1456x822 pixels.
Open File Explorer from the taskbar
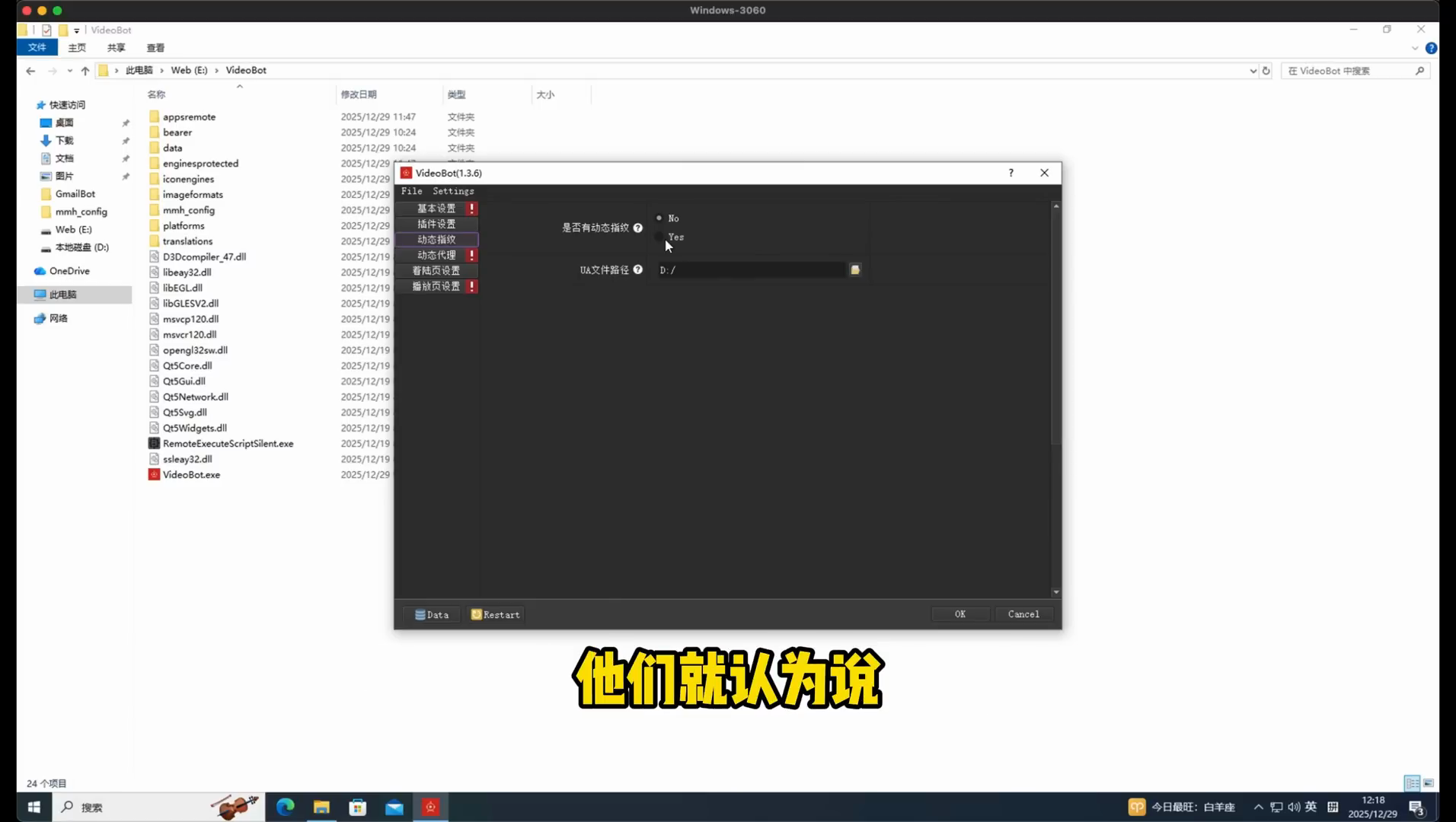tap(321, 807)
